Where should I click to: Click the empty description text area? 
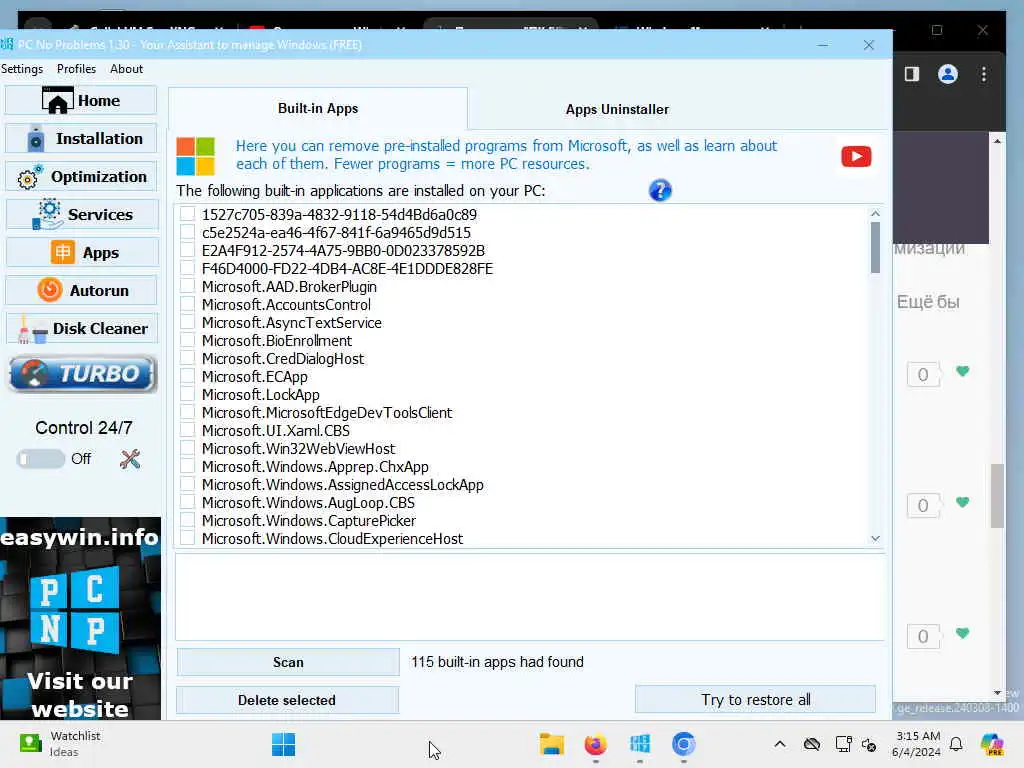(530, 597)
